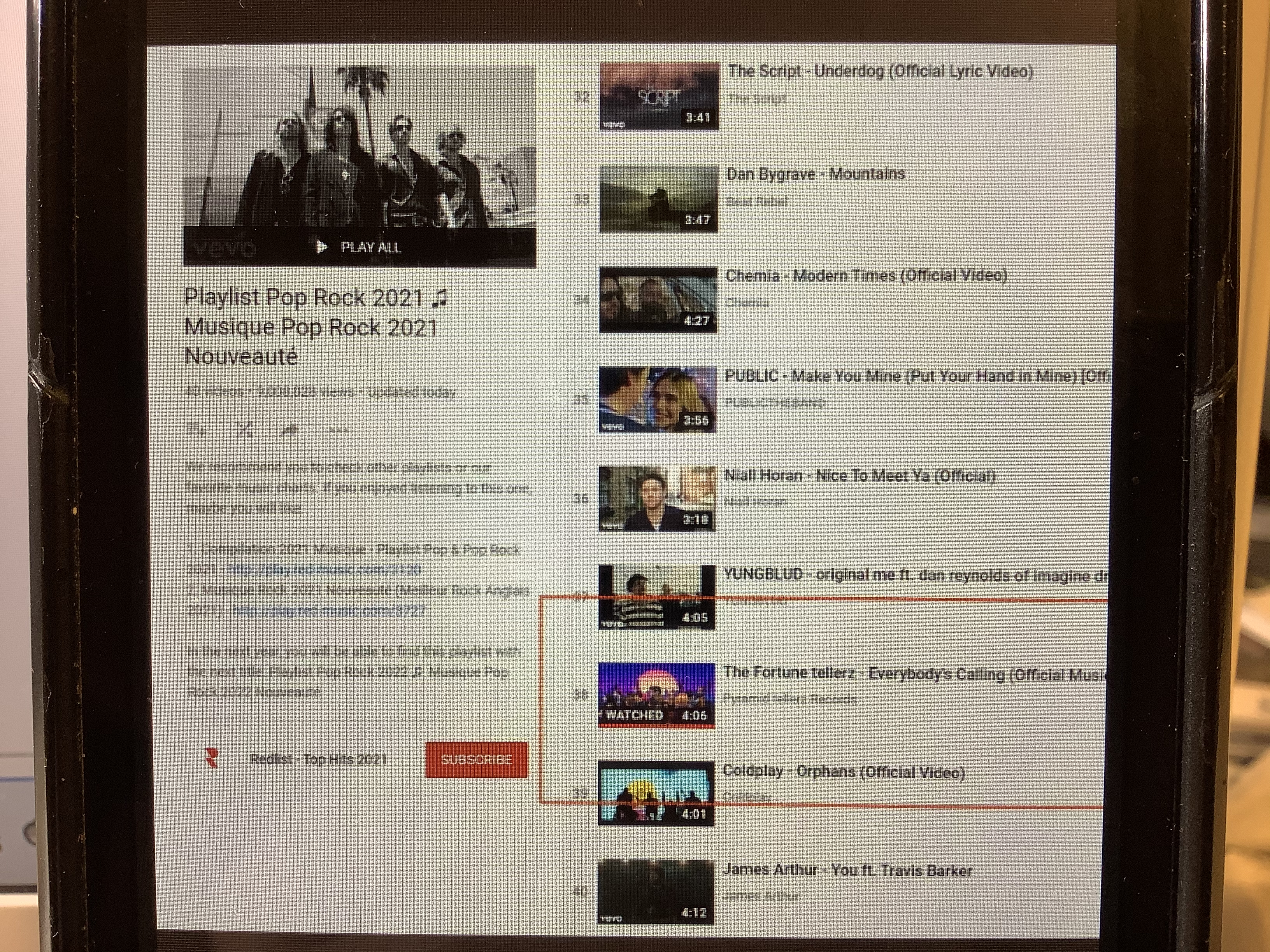Open Chemia - Modern Times video title

tap(865, 276)
